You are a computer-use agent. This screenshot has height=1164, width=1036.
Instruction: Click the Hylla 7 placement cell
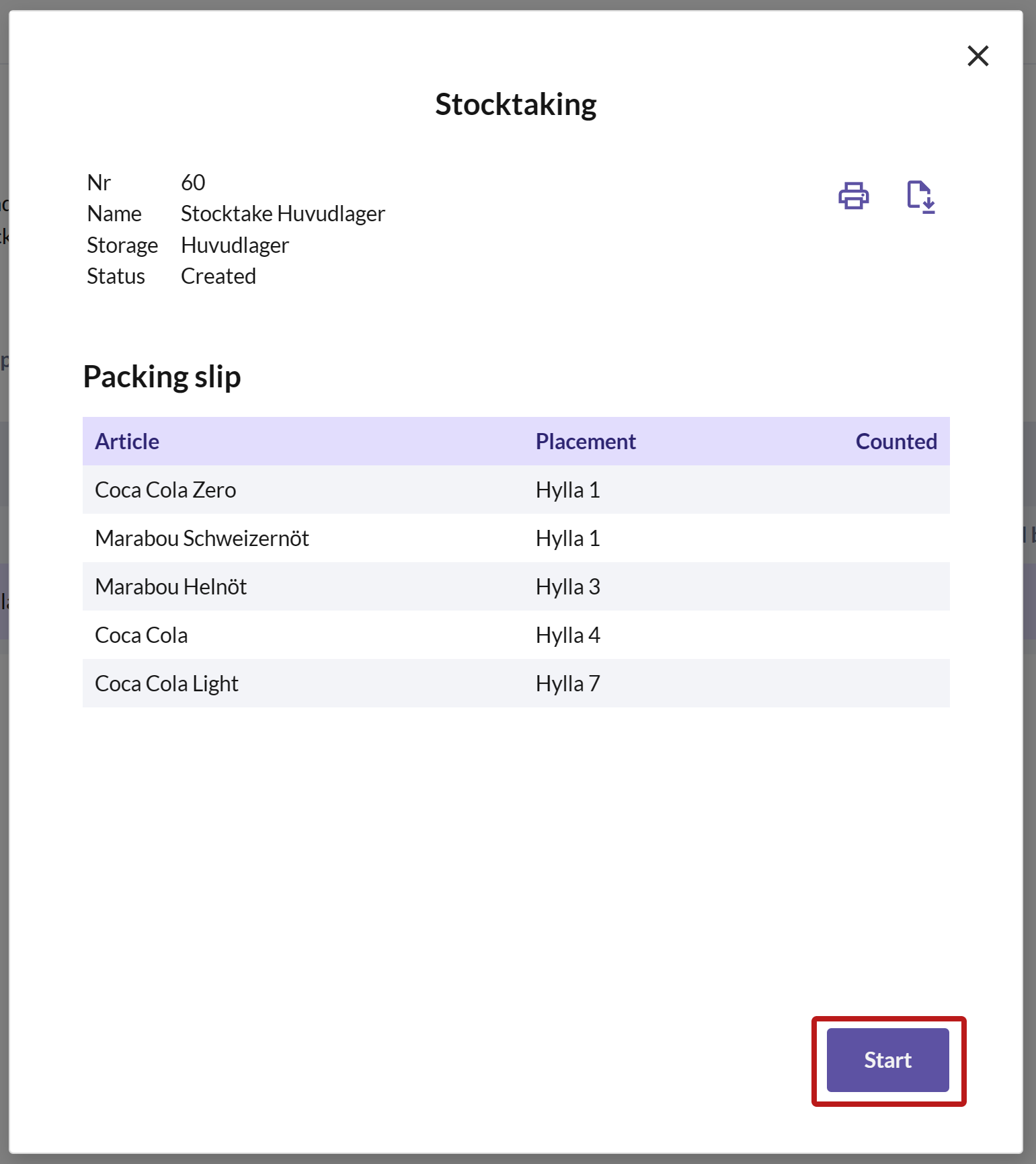point(567,683)
